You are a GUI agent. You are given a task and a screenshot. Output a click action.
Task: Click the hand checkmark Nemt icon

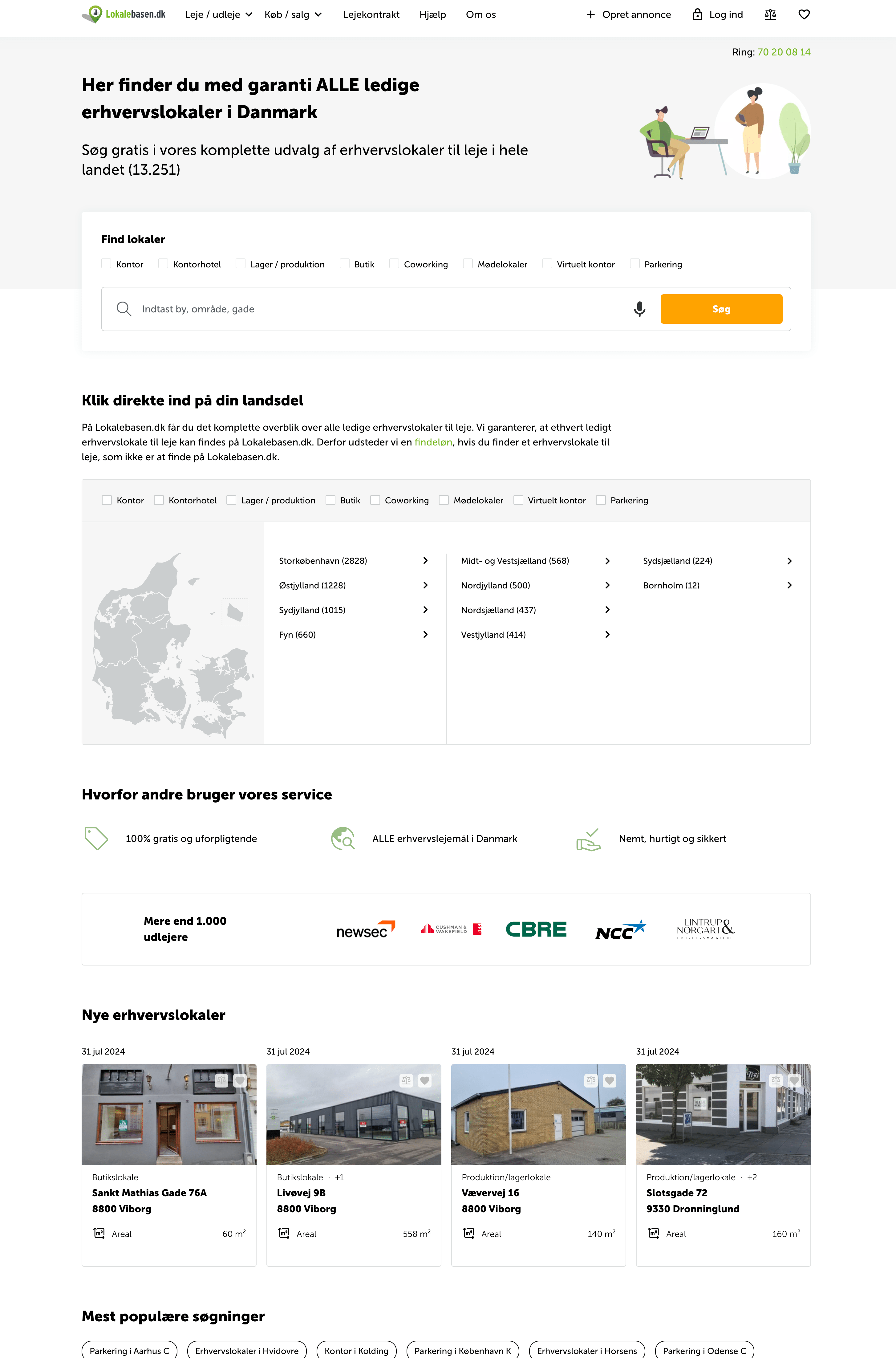pyautogui.click(x=589, y=840)
